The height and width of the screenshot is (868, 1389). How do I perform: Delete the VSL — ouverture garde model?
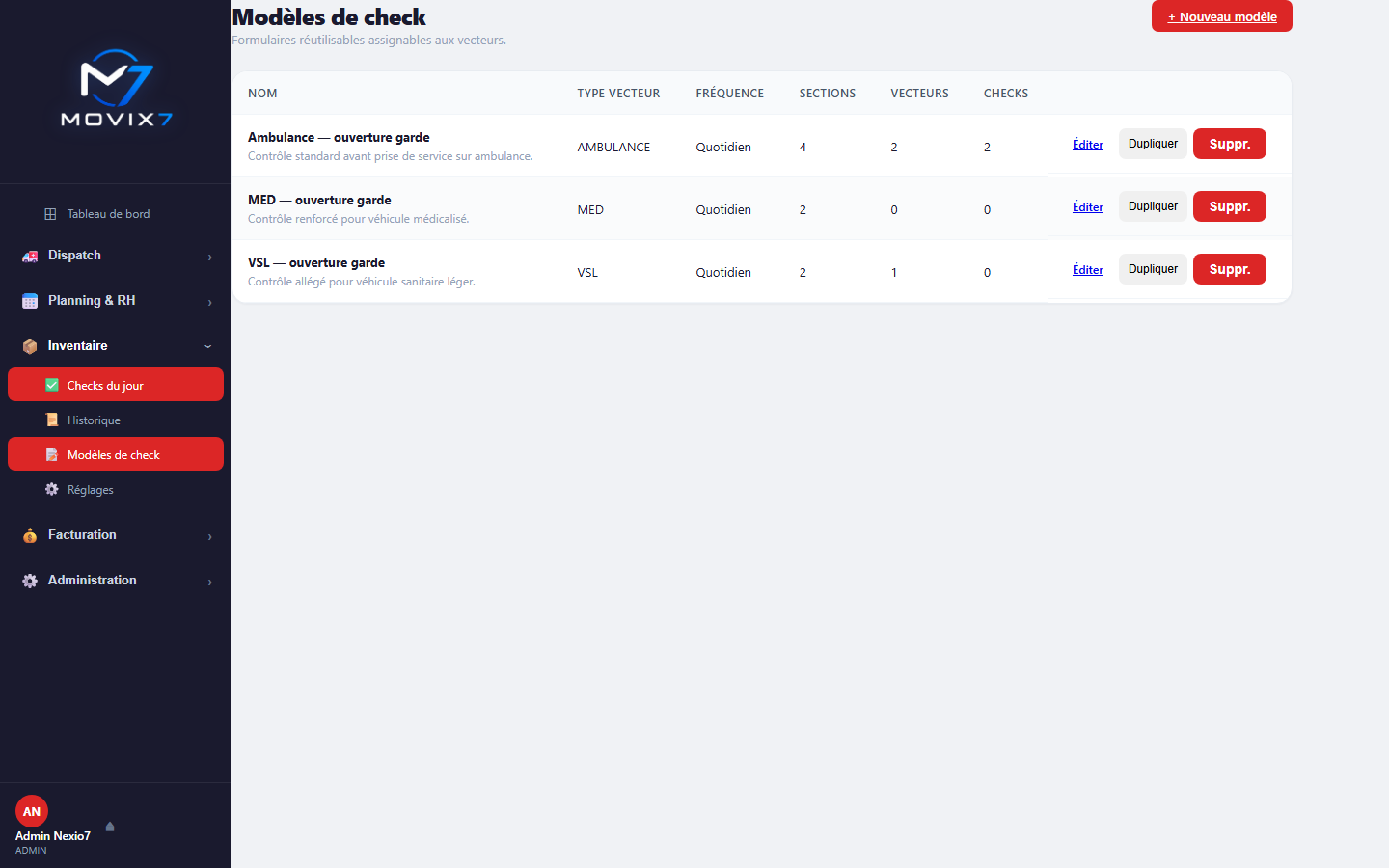click(1230, 269)
